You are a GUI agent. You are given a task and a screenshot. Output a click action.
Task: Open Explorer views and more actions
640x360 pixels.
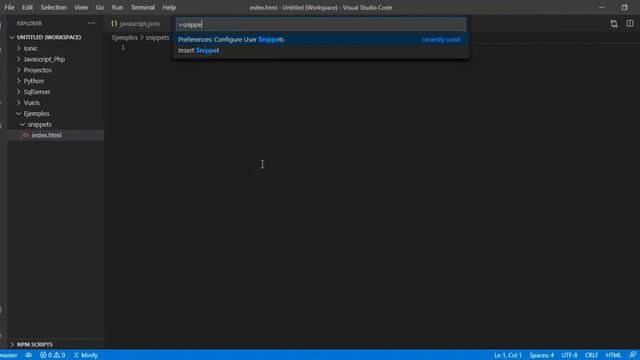91,23
